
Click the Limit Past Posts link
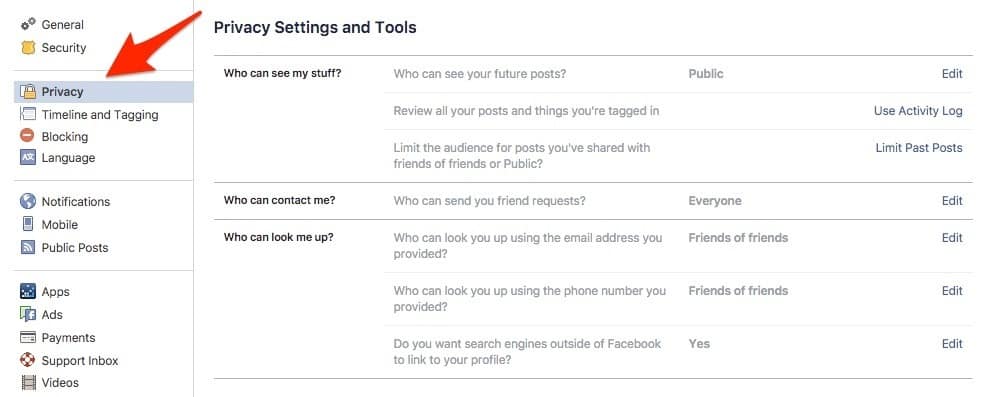pos(919,148)
